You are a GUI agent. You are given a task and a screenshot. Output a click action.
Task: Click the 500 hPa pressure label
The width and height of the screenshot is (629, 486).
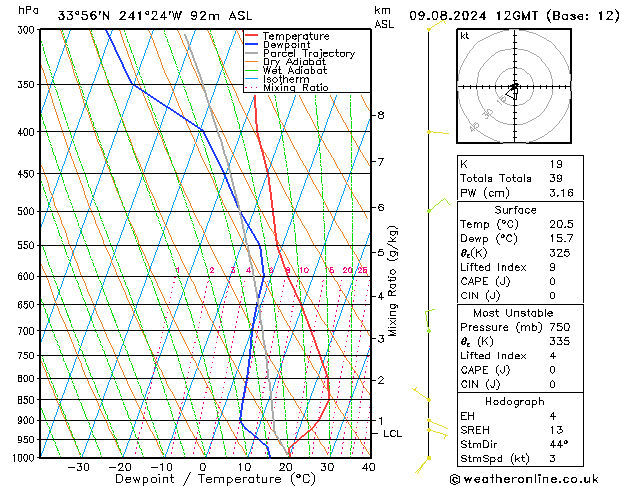tap(26, 211)
